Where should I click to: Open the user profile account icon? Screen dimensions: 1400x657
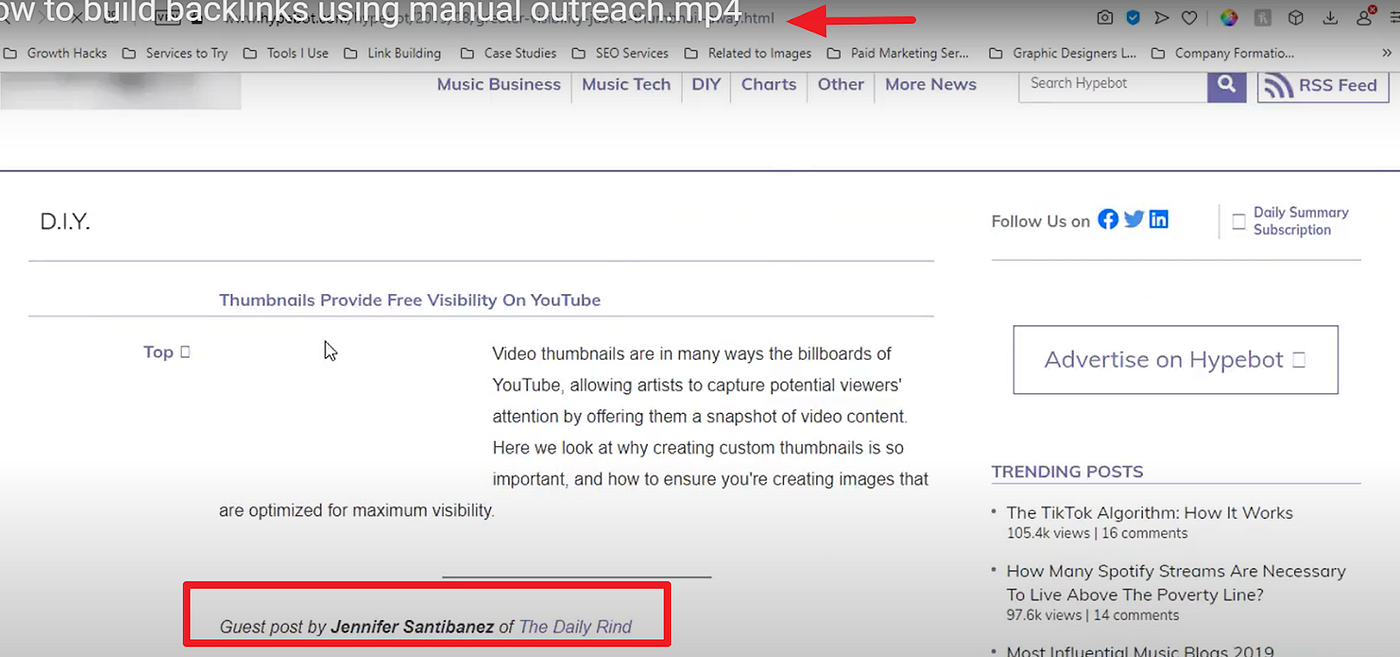tap(1365, 17)
